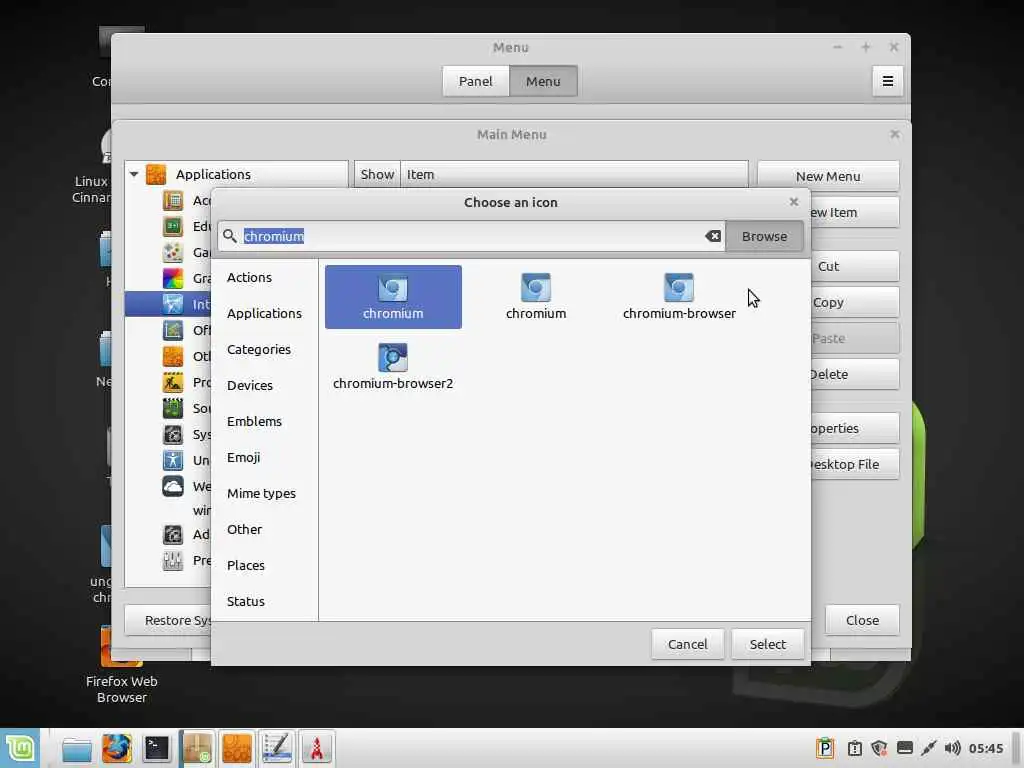
Task: Show the Emblems icon category
Action: pyautogui.click(x=254, y=421)
